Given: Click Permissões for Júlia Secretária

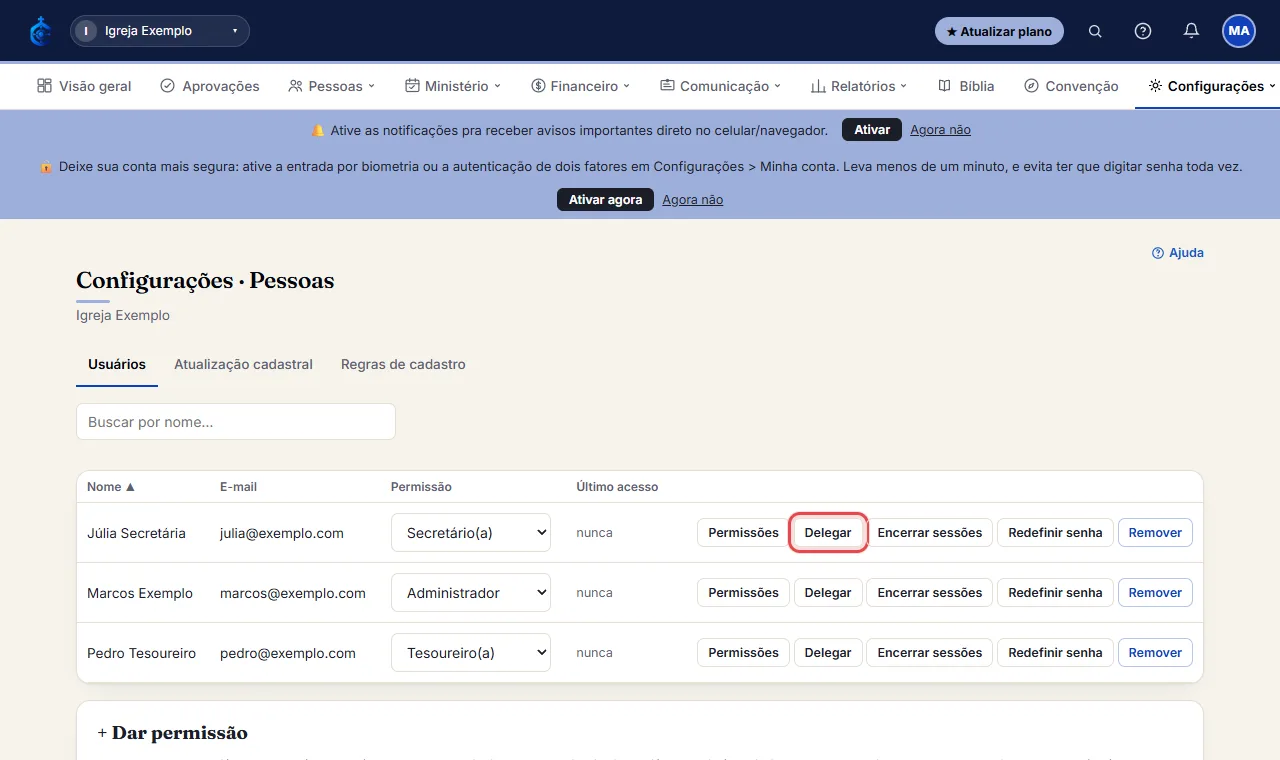Looking at the screenshot, I should (743, 533).
